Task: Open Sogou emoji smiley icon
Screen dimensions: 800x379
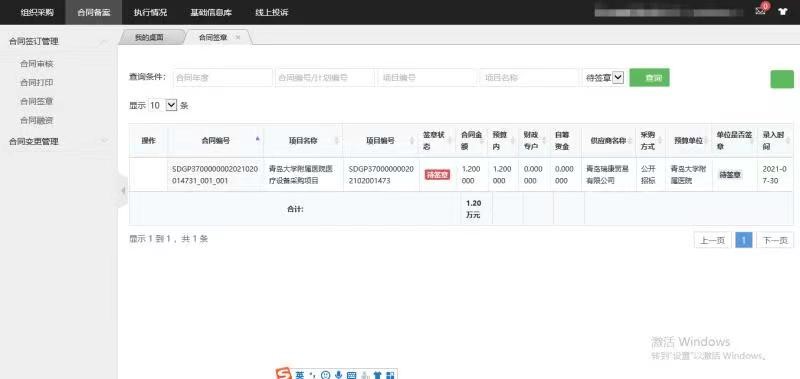Action: point(326,375)
